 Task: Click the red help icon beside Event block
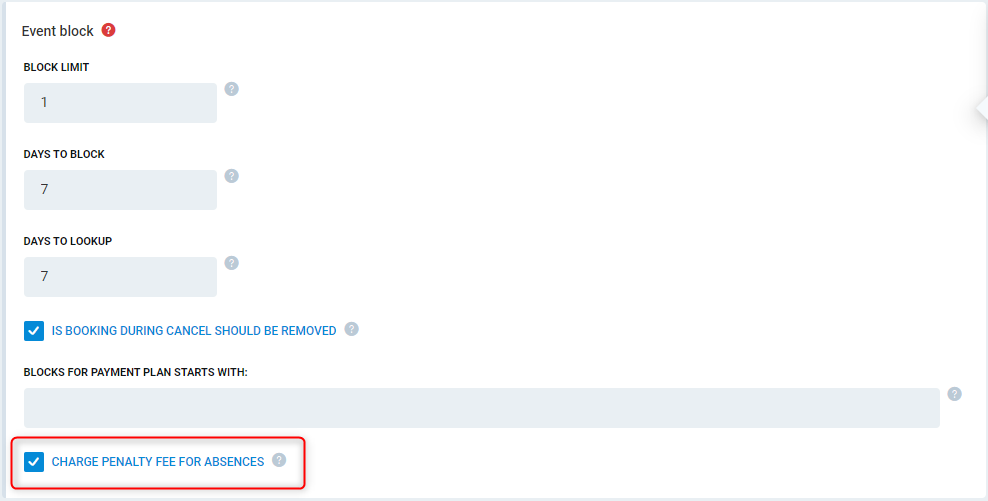click(x=108, y=30)
